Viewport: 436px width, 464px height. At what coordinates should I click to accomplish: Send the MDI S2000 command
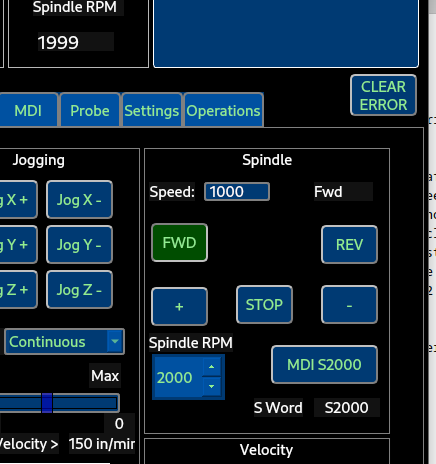[x=324, y=365]
